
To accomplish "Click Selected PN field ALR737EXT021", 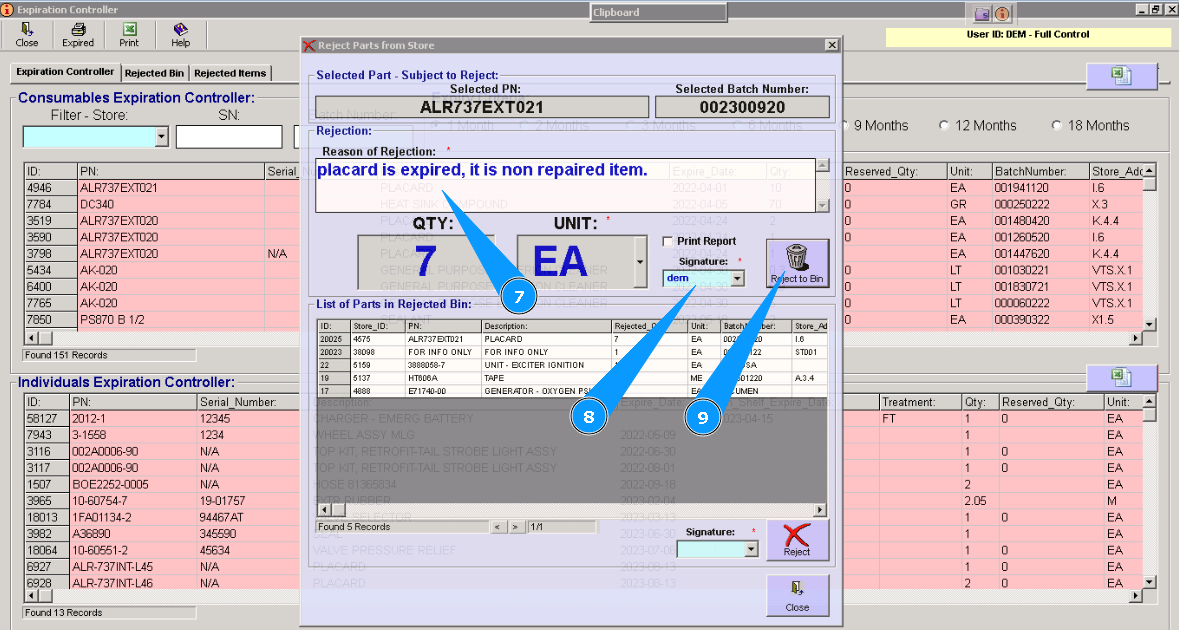I will point(481,107).
